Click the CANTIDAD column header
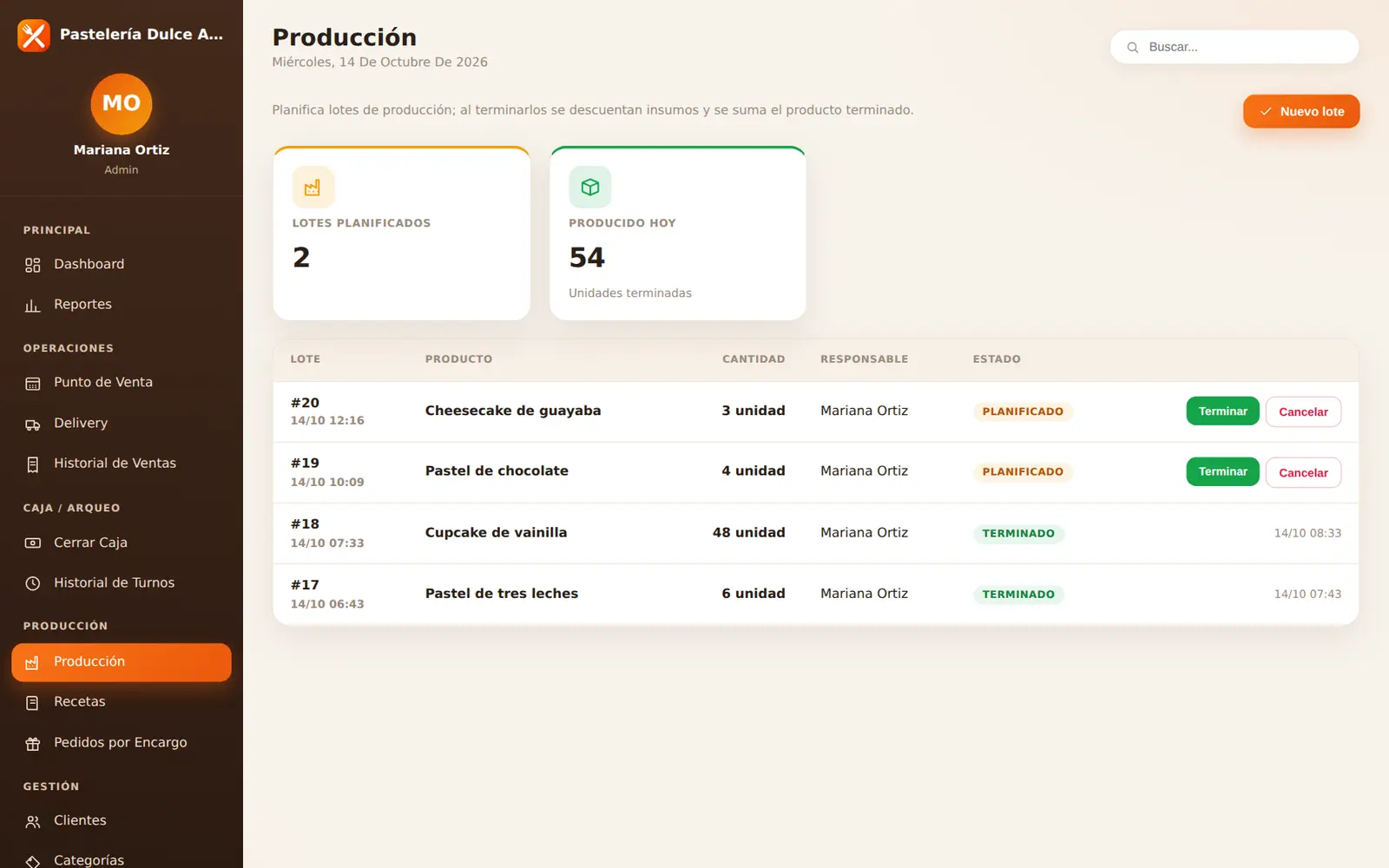This screenshot has height=868, width=1389. [754, 359]
